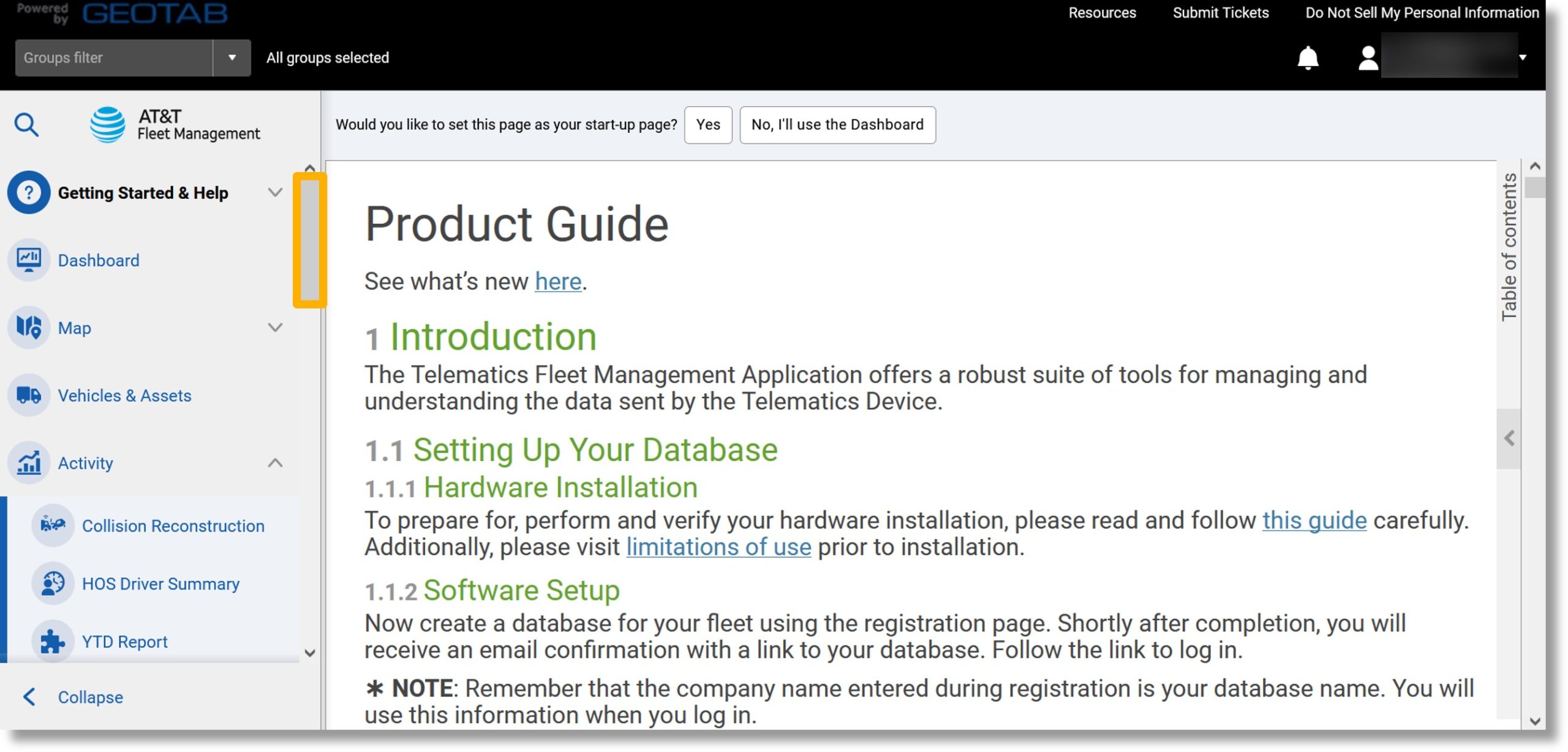
Task: Expand the Map submenu chevron
Action: (276, 328)
